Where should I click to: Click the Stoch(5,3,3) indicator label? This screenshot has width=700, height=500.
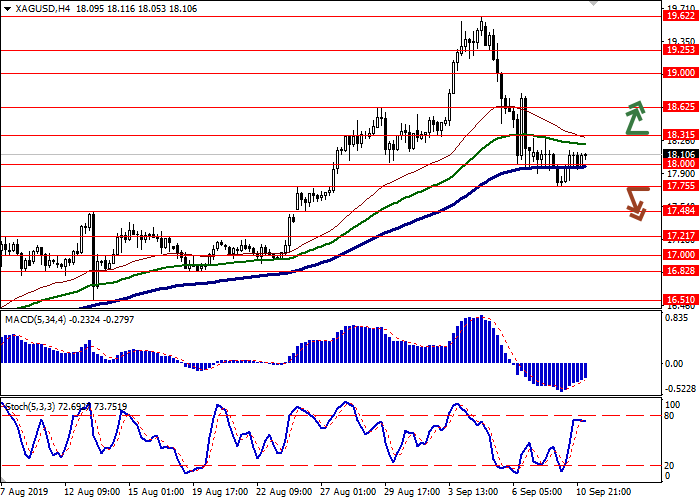[x=30, y=407]
